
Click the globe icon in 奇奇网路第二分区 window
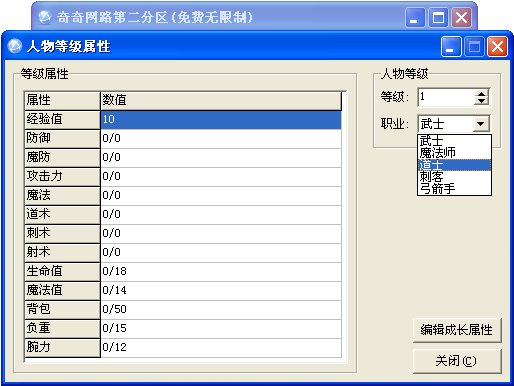(x=44, y=17)
